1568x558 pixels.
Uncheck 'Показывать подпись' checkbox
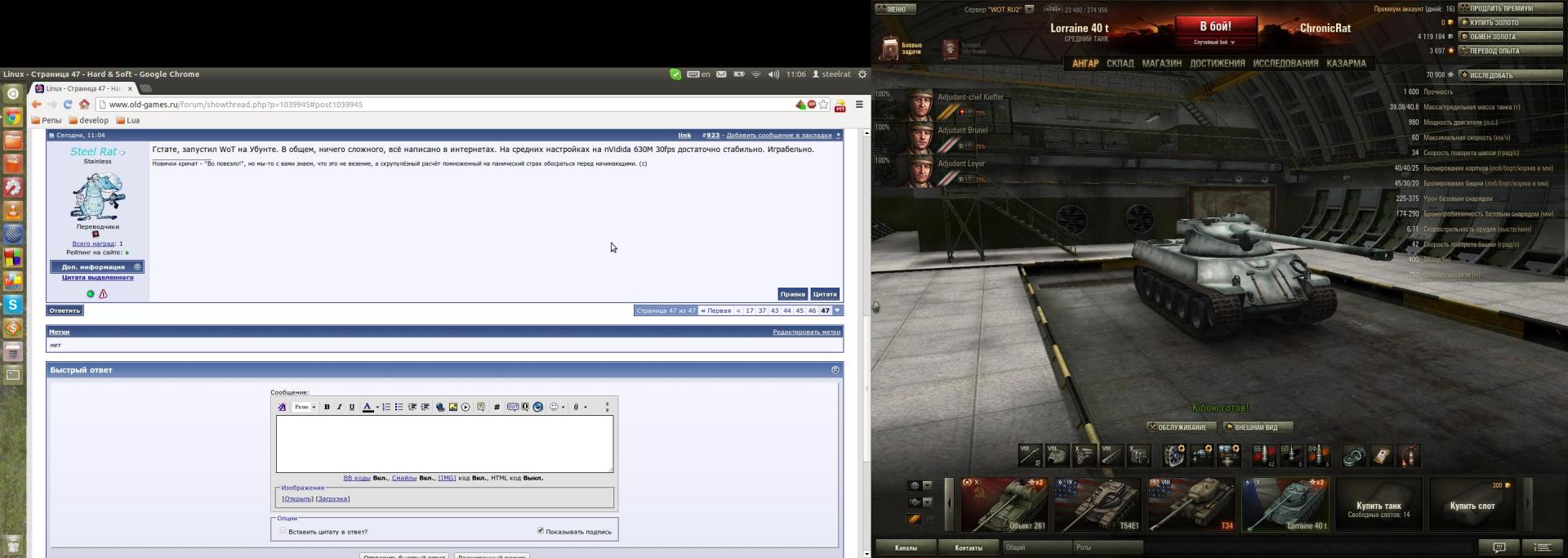tap(541, 530)
